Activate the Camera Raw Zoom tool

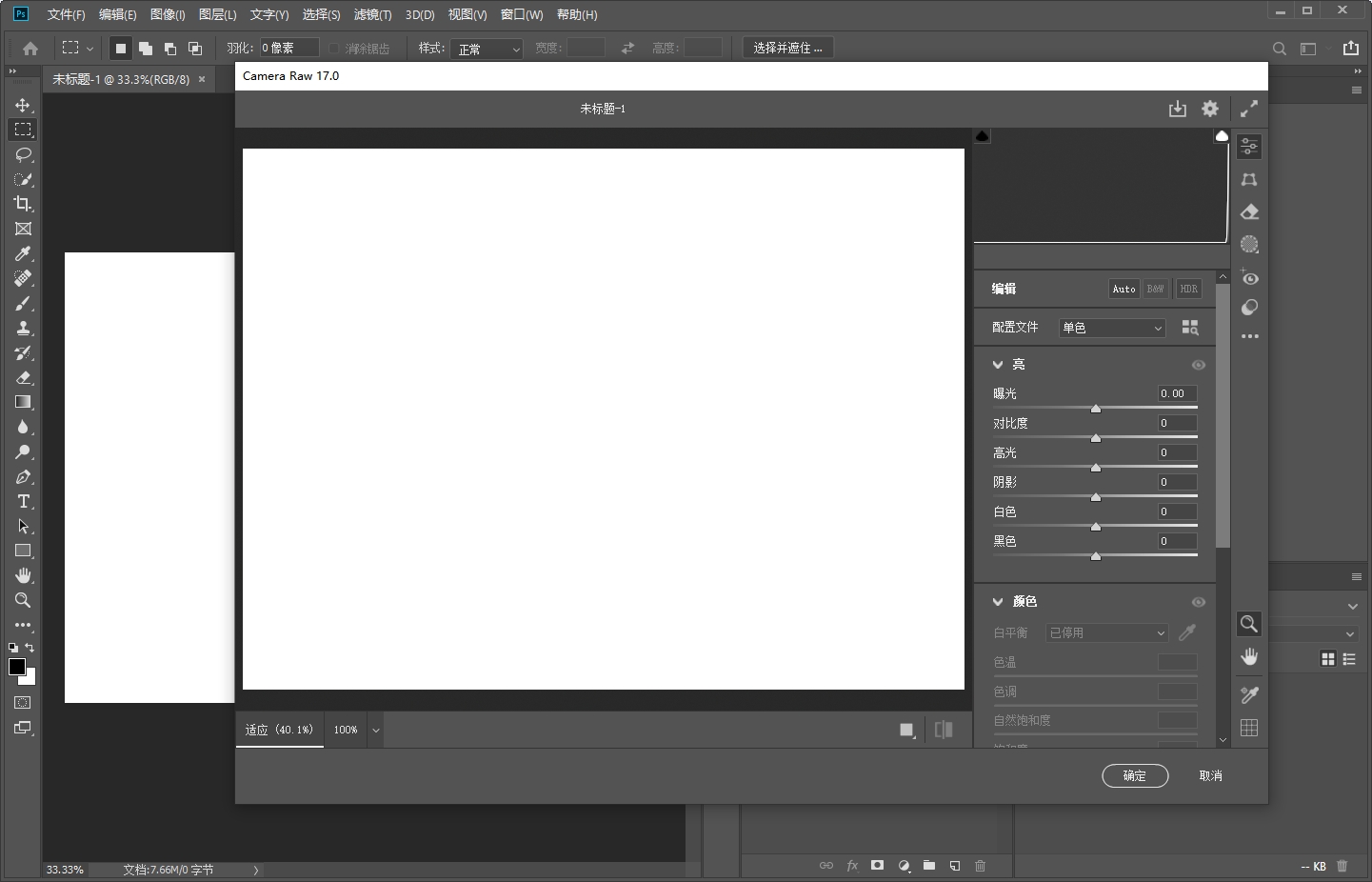point(1250,624)
